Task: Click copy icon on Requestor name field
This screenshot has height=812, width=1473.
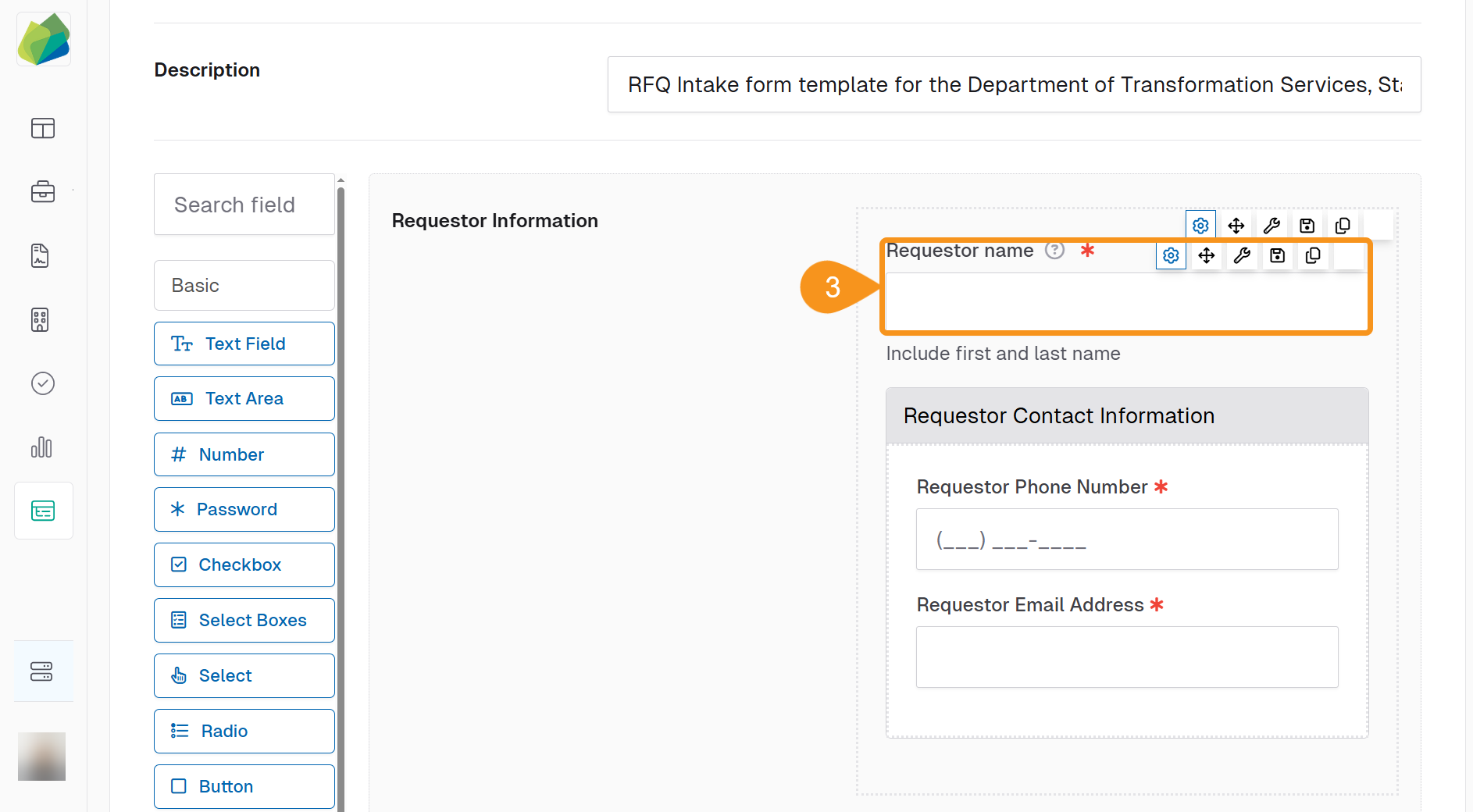Action: pyautogui.click(x=1313, y=255)
